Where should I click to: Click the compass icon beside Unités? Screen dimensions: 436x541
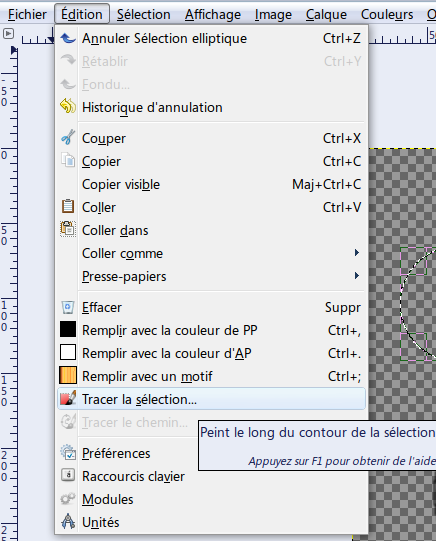[68, 521]
